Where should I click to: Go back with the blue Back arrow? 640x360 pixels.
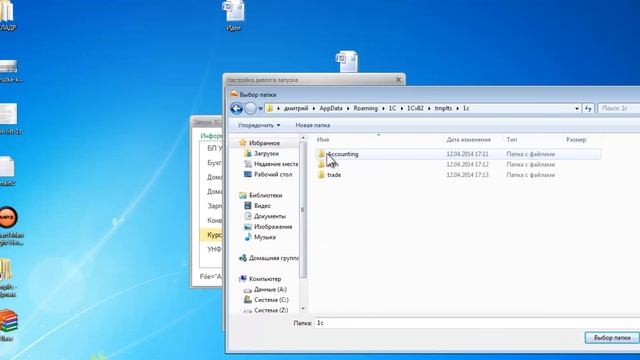236,109
